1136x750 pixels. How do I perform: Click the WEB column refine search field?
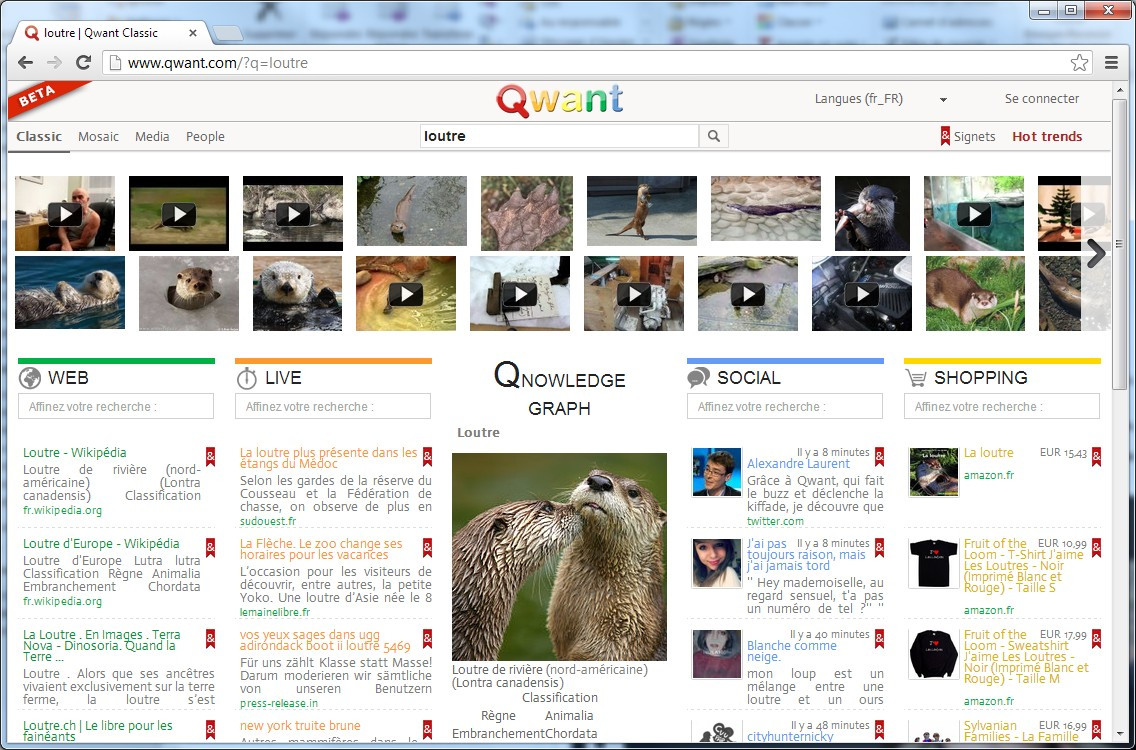[116, 406]
